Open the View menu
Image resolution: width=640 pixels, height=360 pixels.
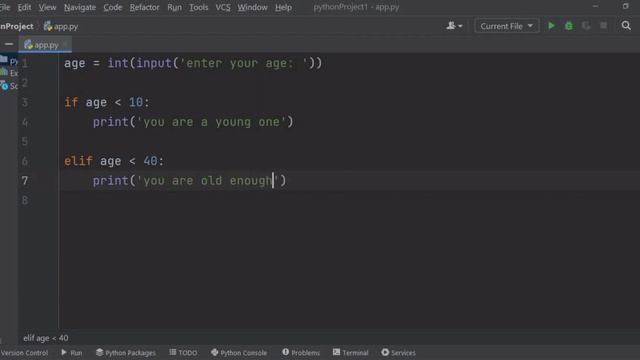click(x=47, y=7)
